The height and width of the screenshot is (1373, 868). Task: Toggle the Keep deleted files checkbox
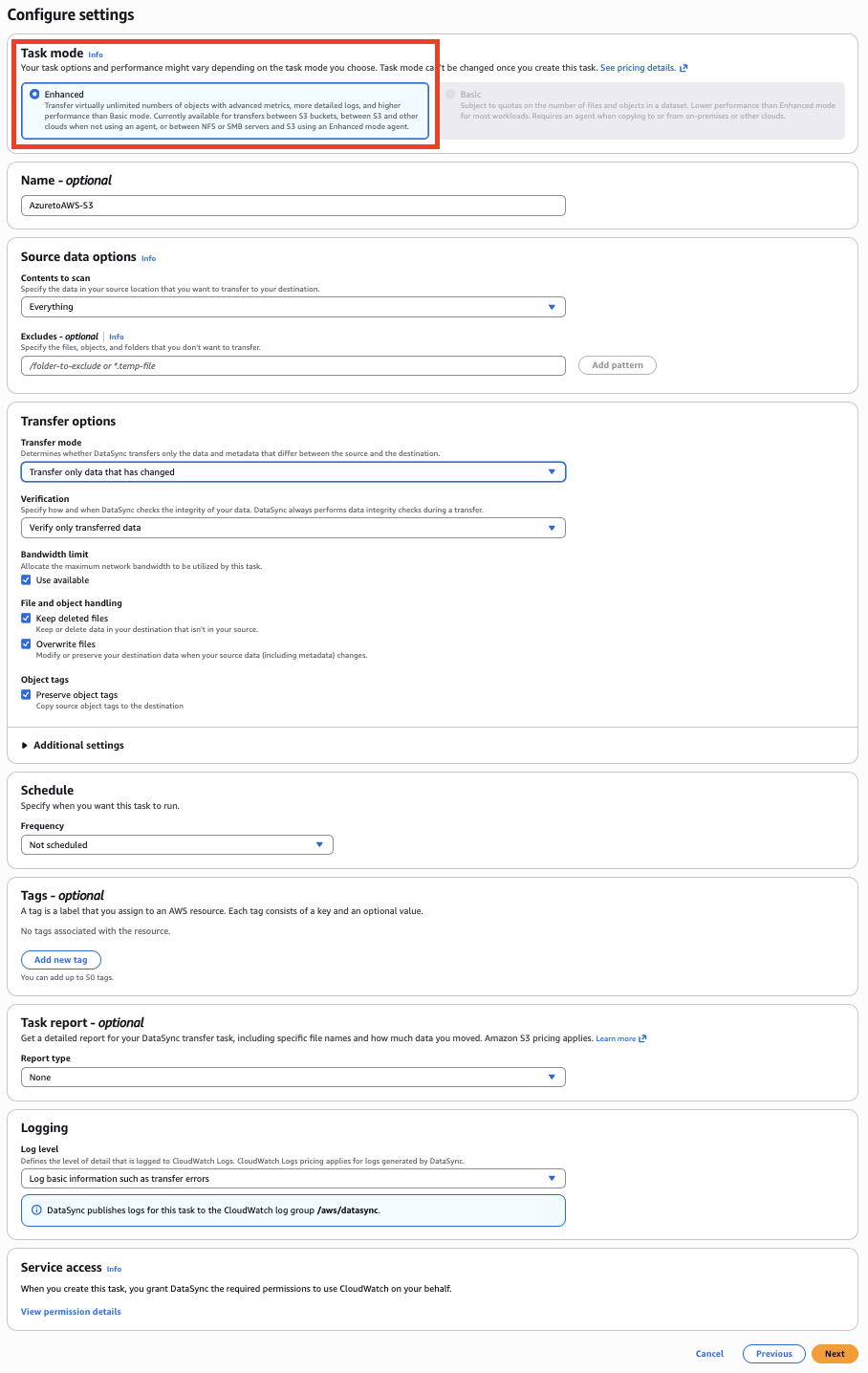(x=26, y=619)
